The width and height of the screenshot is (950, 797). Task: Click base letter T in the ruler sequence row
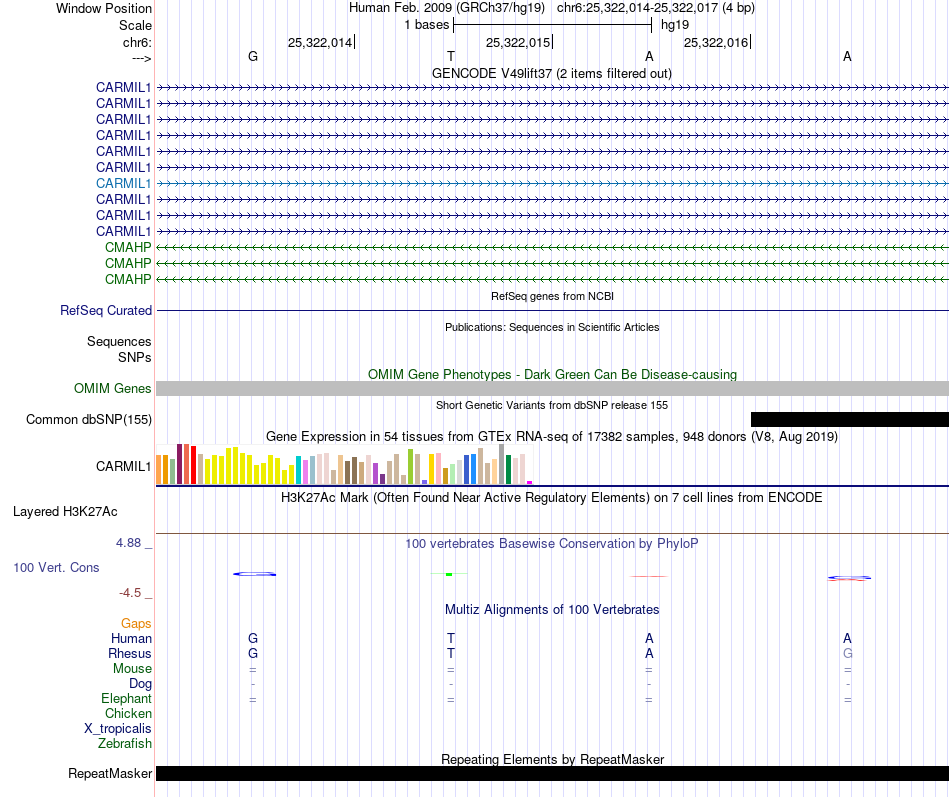click(x=451, y=56)
